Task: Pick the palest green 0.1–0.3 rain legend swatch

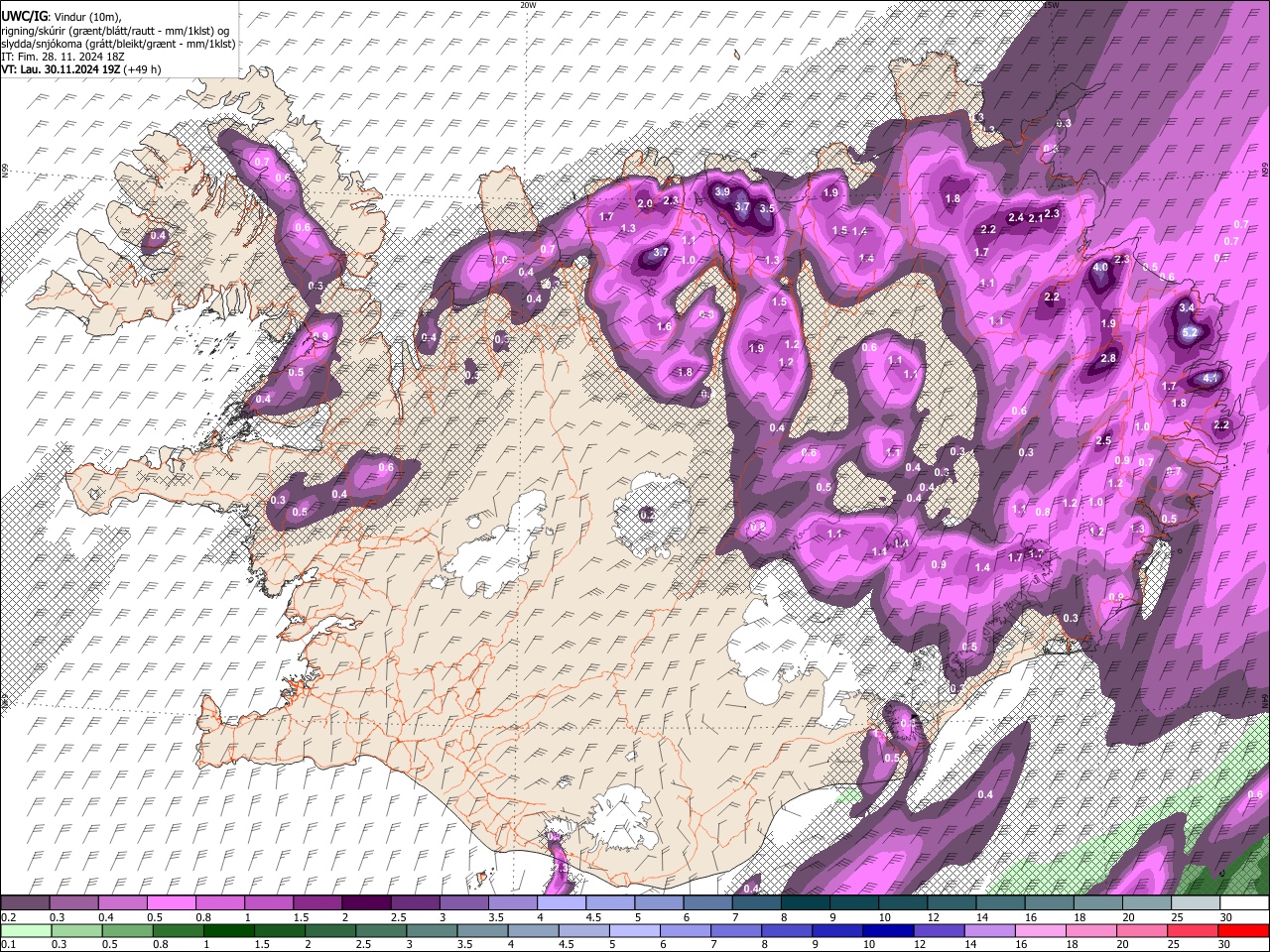Action: pos(26,931)
